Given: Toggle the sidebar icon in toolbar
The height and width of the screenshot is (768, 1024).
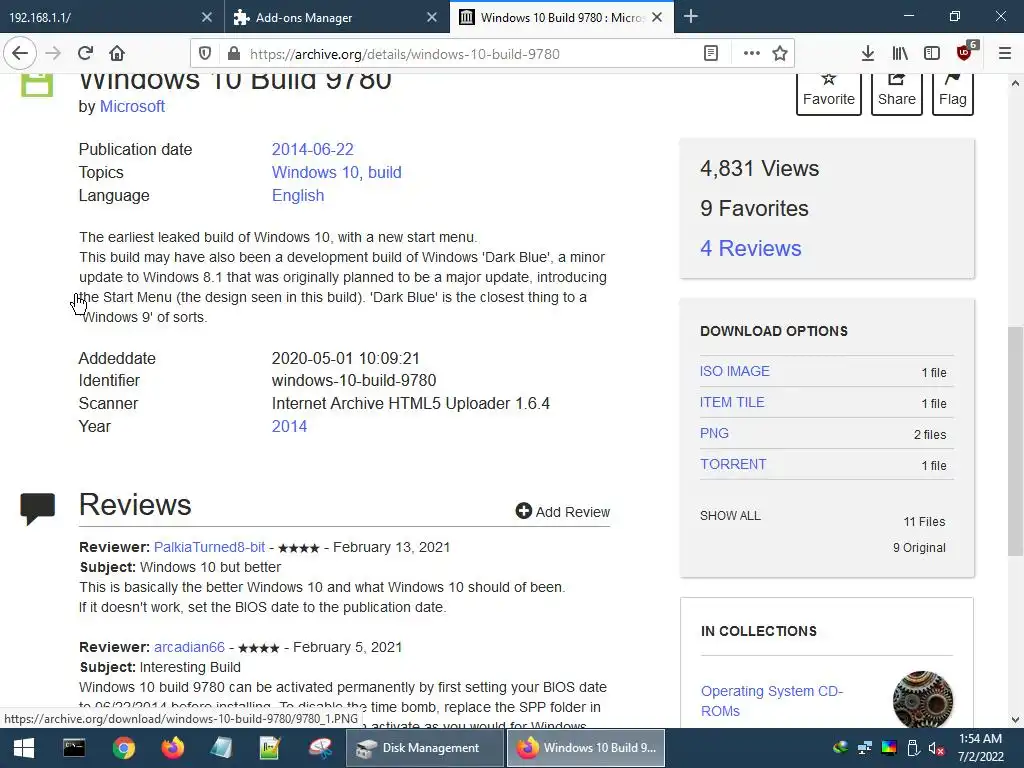Looking at the screenshot, I should 932,54.
